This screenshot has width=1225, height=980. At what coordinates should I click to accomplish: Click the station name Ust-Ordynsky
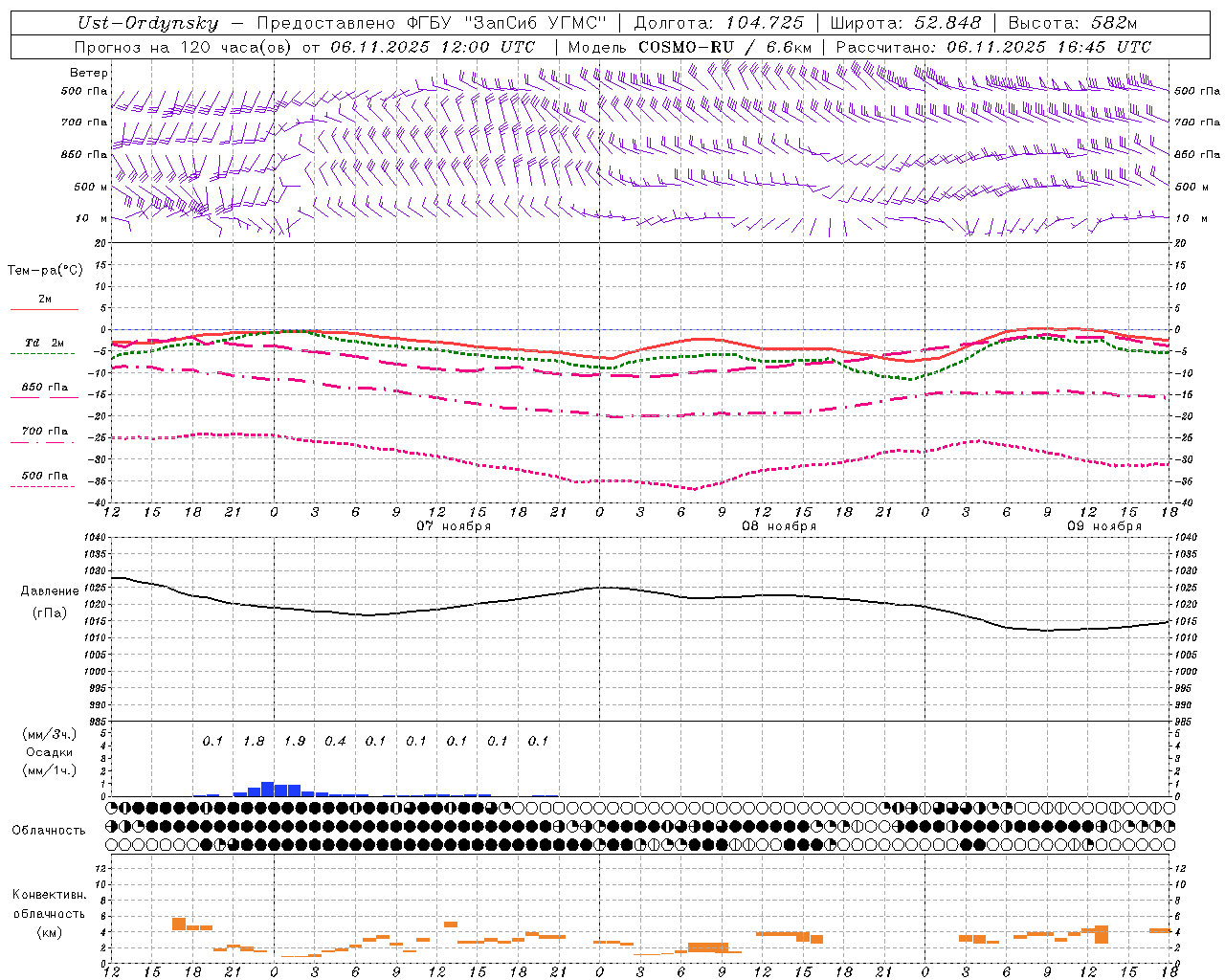click(147, 23)
